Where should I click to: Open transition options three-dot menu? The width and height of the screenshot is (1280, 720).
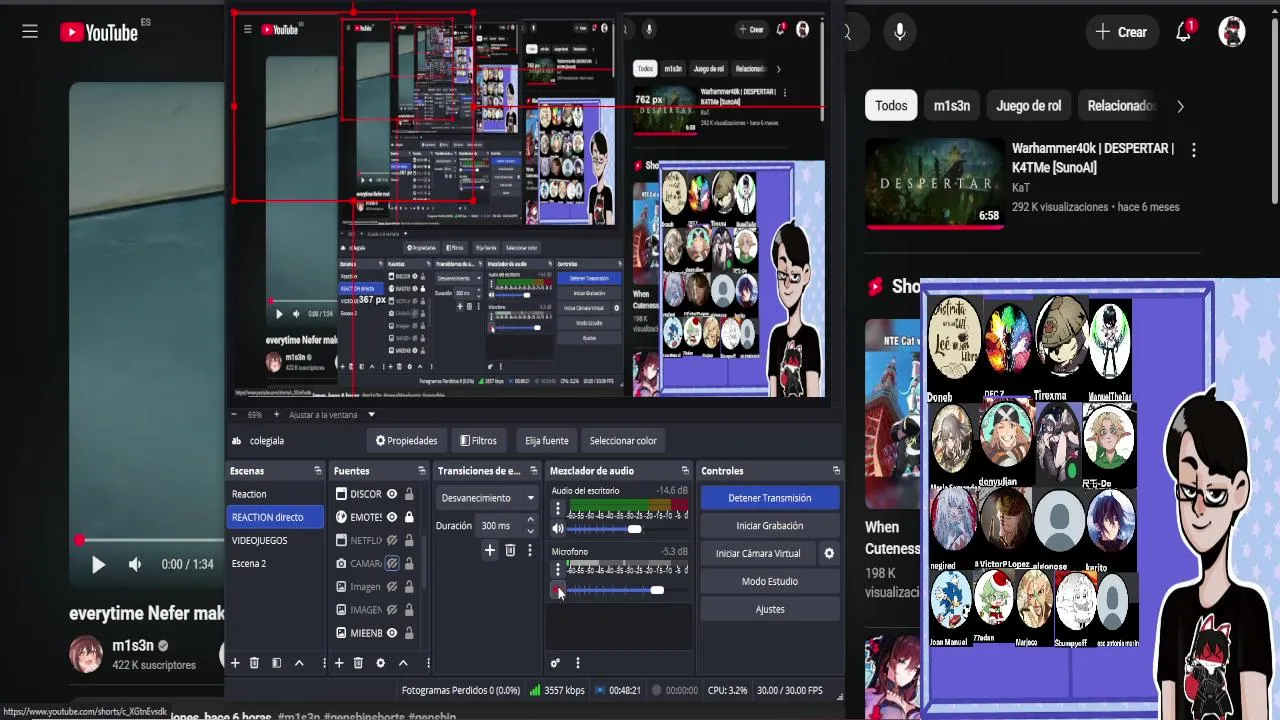pyautogui.click(x=530, y=550)
